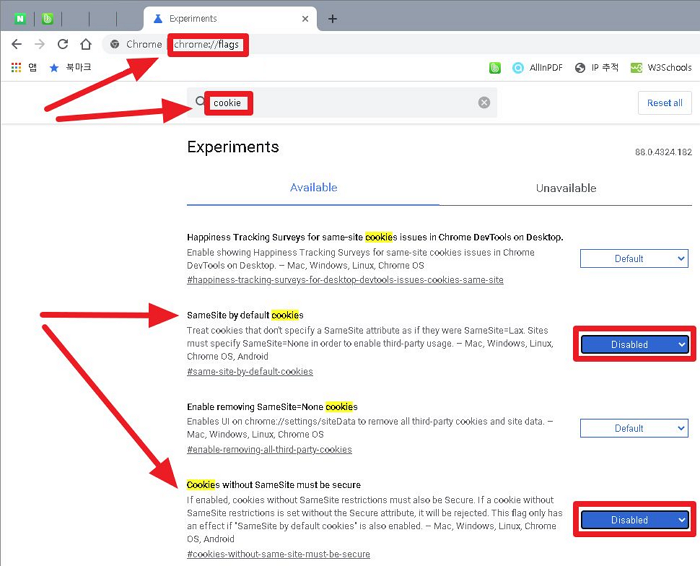Screen dimensions: 700x566
Task: Go forward to next page
Action: (40, 44)
